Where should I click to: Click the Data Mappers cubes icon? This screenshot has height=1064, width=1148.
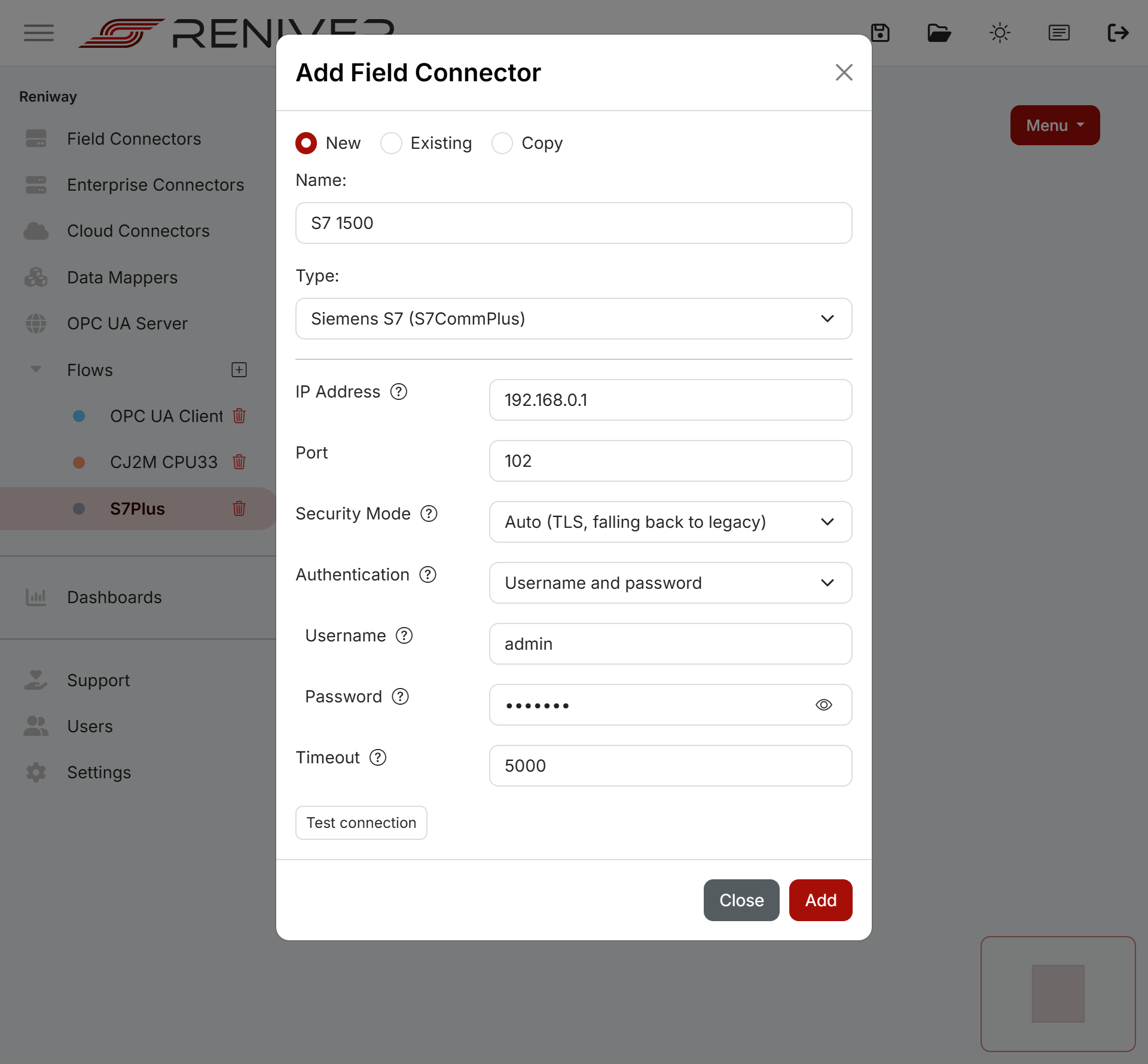[x=36, y=277]
